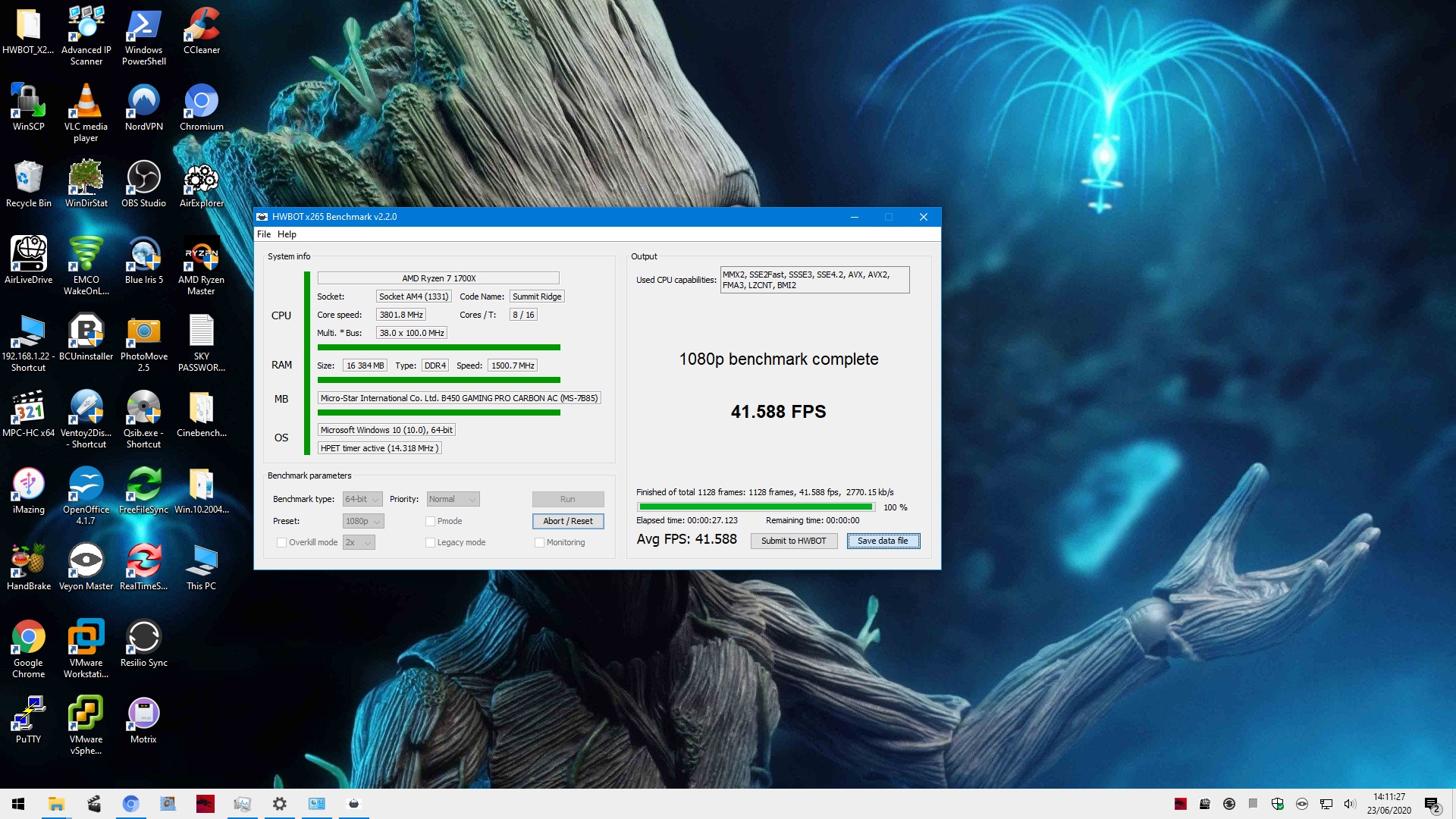
Task: Open the volume icon in system tray
Action: point(1350,804)
